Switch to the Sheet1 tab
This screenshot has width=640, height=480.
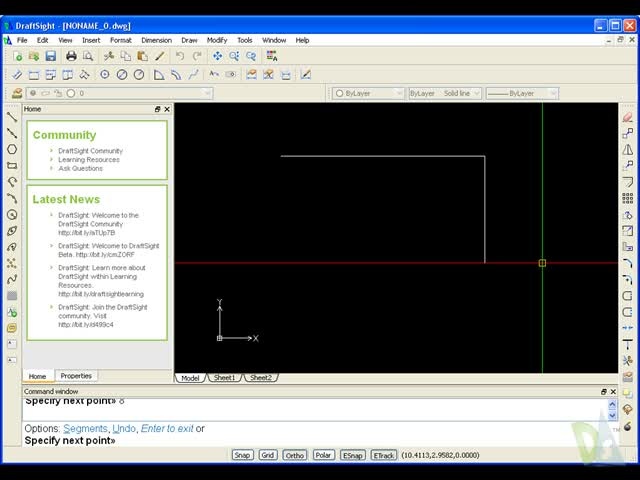coord(224,378)
